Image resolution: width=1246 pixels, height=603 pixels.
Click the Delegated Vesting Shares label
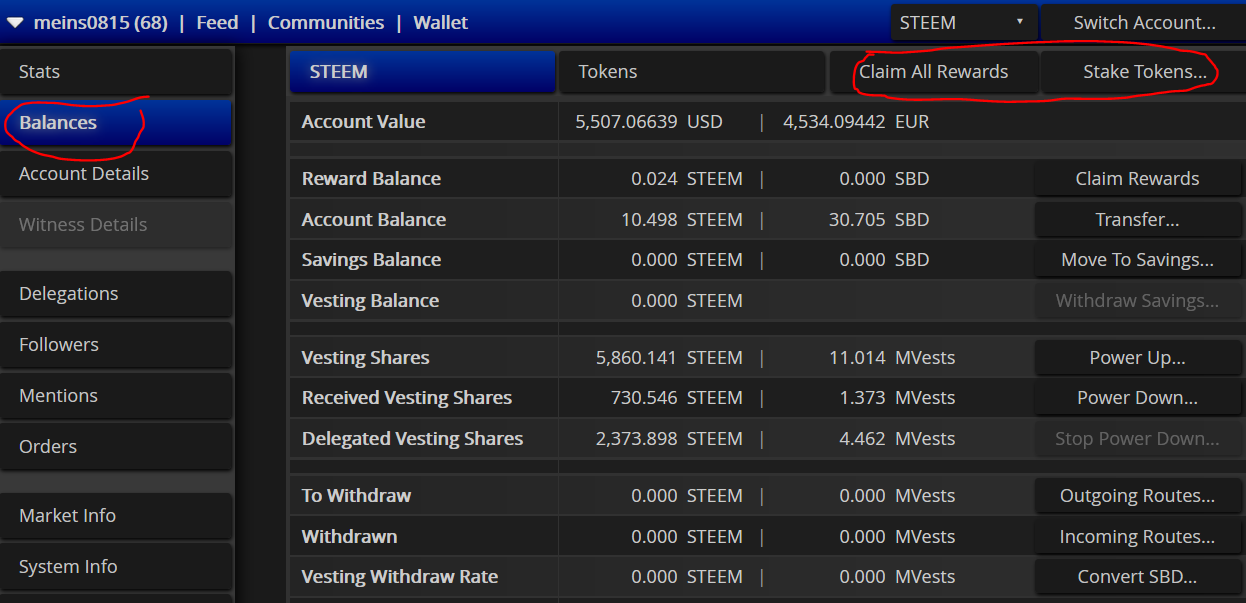coord(412,439)
